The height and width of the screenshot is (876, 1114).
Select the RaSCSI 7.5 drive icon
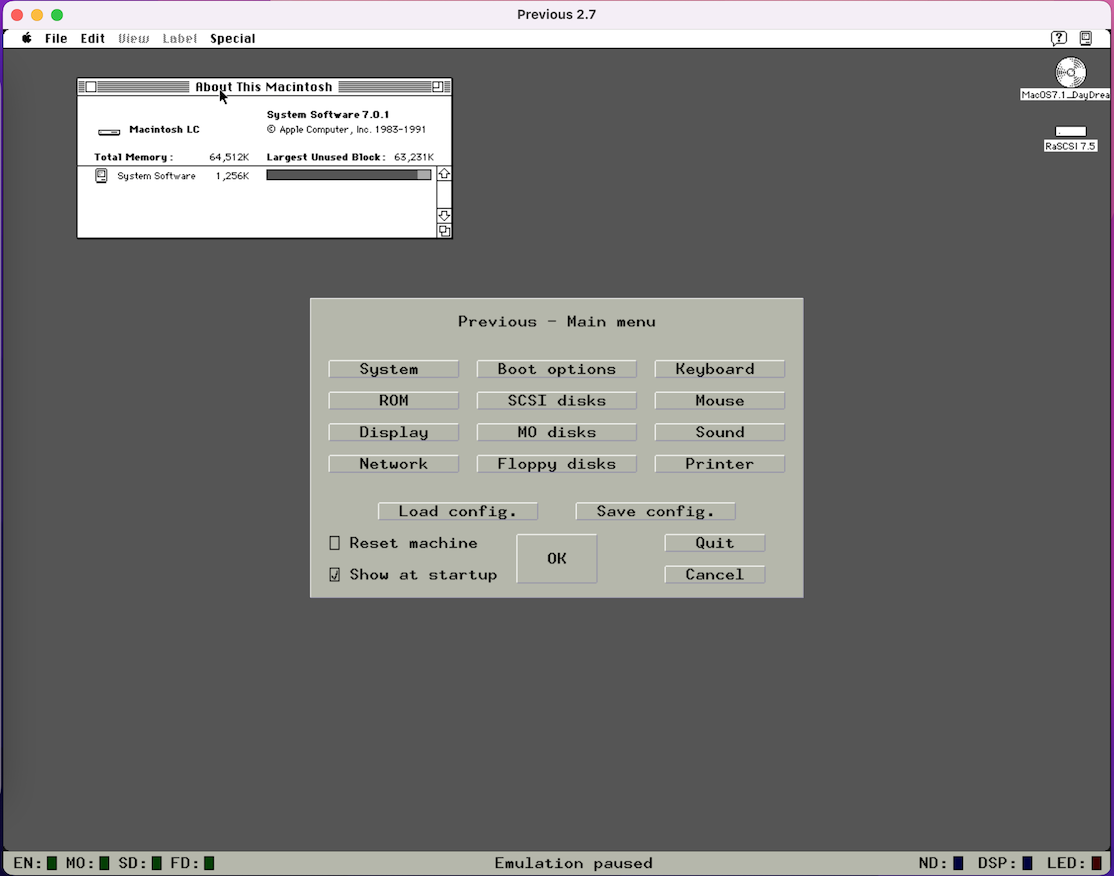(x=1070, y=132)
